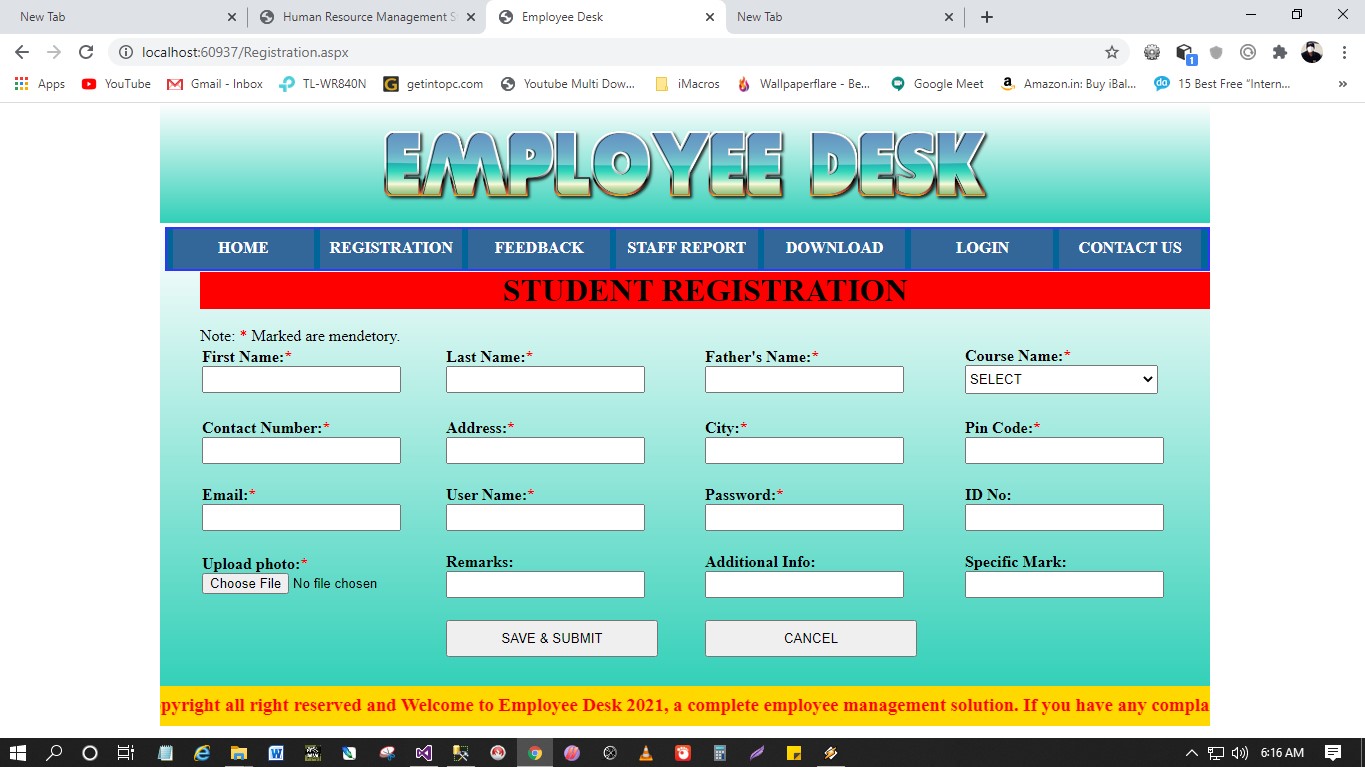Focus the Email input field

point(301,518)
